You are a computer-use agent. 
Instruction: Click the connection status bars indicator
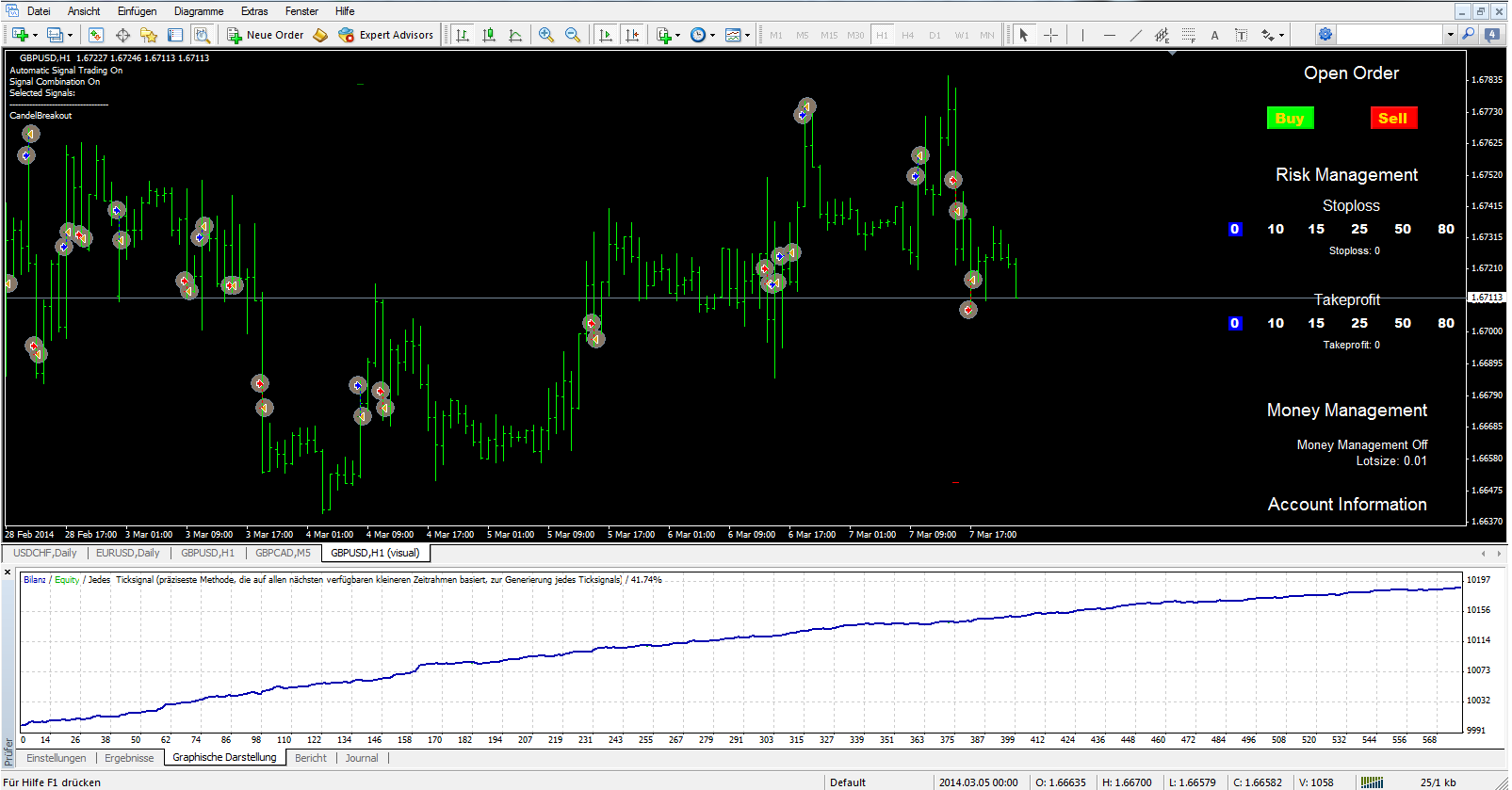[1373, 782]
